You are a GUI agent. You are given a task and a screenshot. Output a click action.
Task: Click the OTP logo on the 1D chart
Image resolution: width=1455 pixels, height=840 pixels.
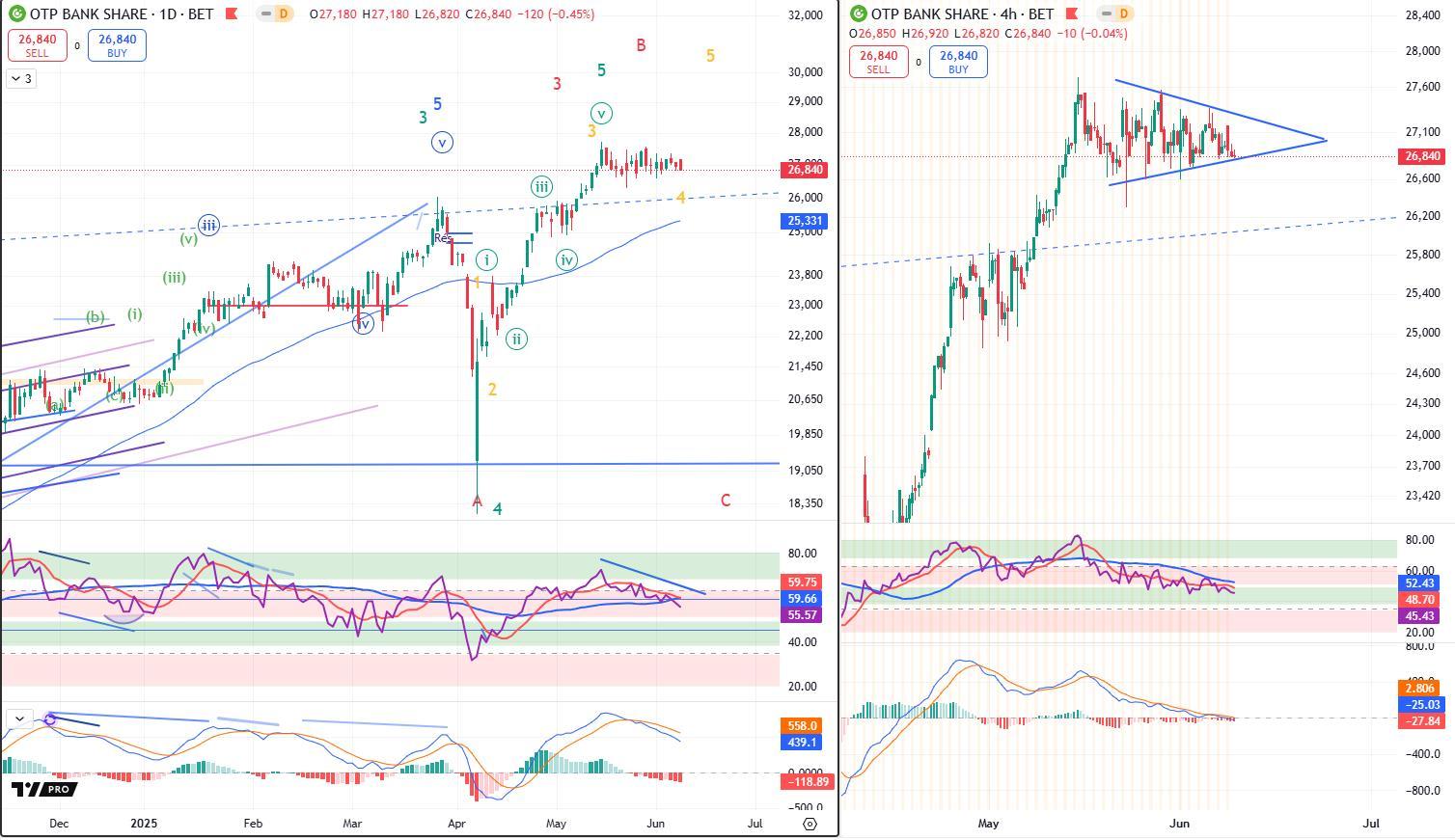[16, 14]
